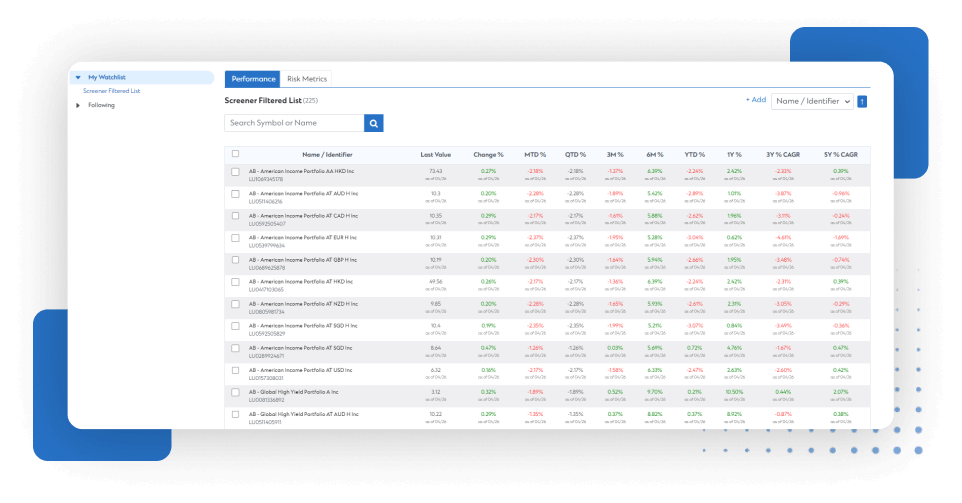
Task: Click Change % value 0.47% cell
Action: pos(488,348)
